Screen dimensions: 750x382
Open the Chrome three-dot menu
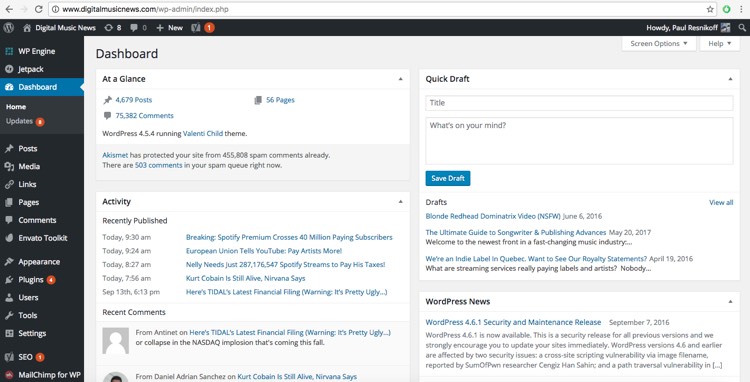point(741,9)
